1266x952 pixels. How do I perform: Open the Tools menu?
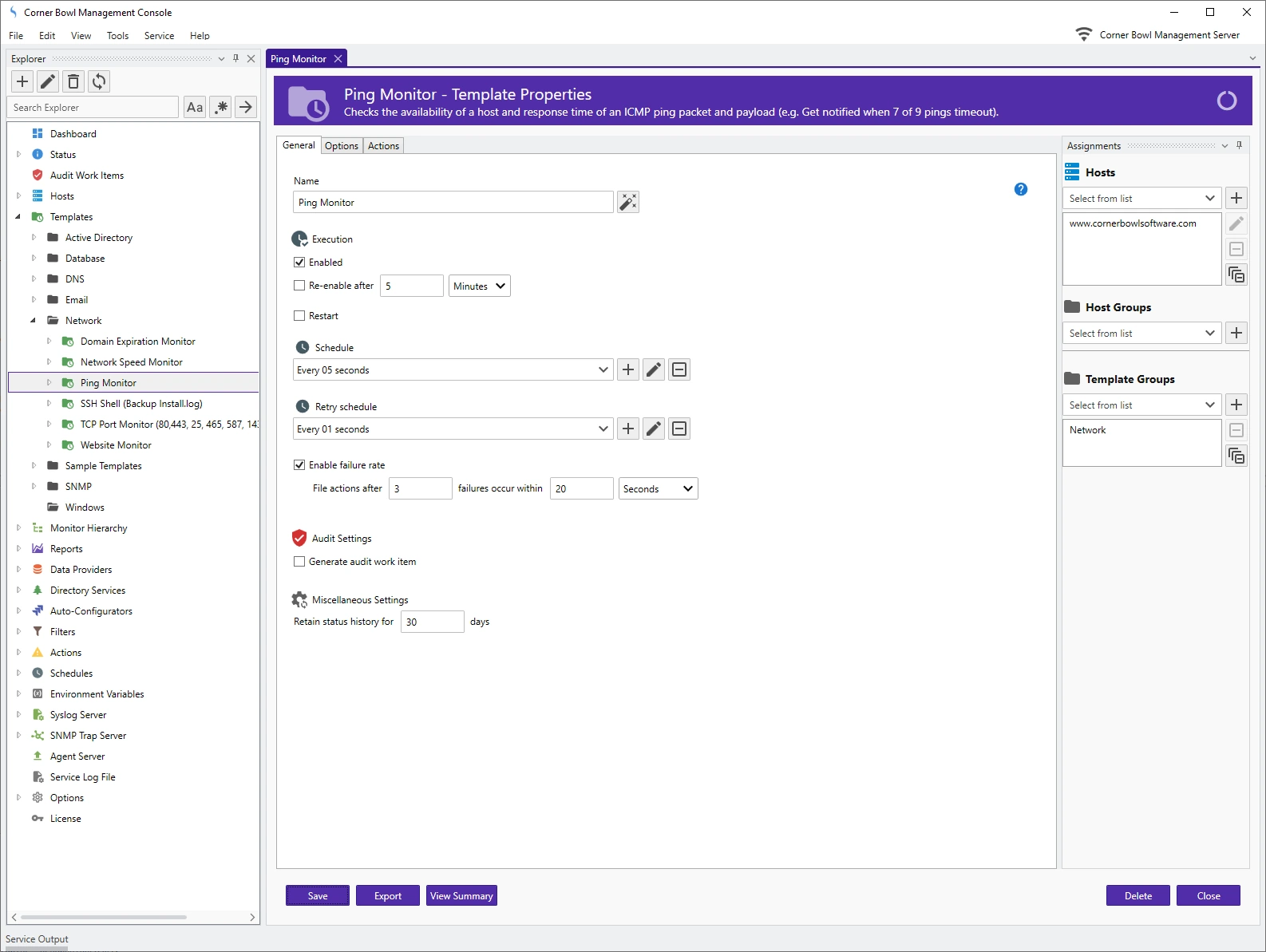tap(117, 36)
